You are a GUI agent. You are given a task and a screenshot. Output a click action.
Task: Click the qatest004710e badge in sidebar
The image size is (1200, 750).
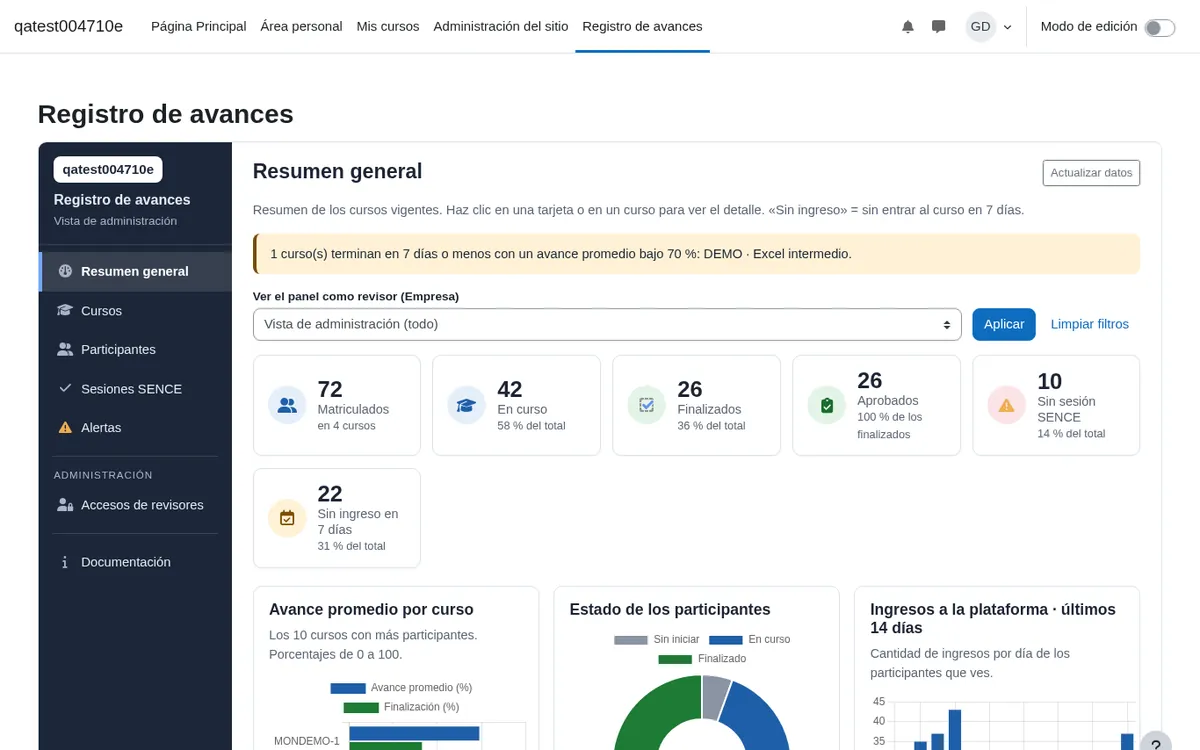(108, 169)
